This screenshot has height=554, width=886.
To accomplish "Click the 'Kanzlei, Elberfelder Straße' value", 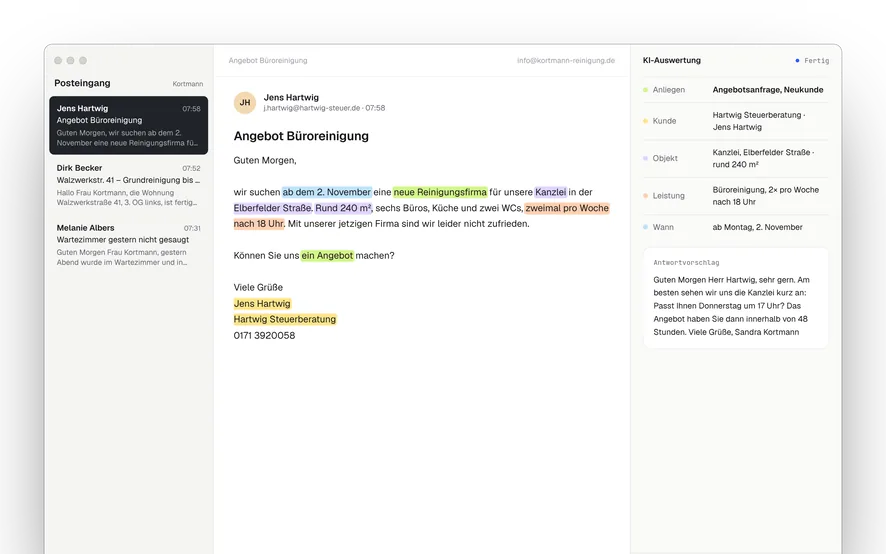I will tap(763, 158).
